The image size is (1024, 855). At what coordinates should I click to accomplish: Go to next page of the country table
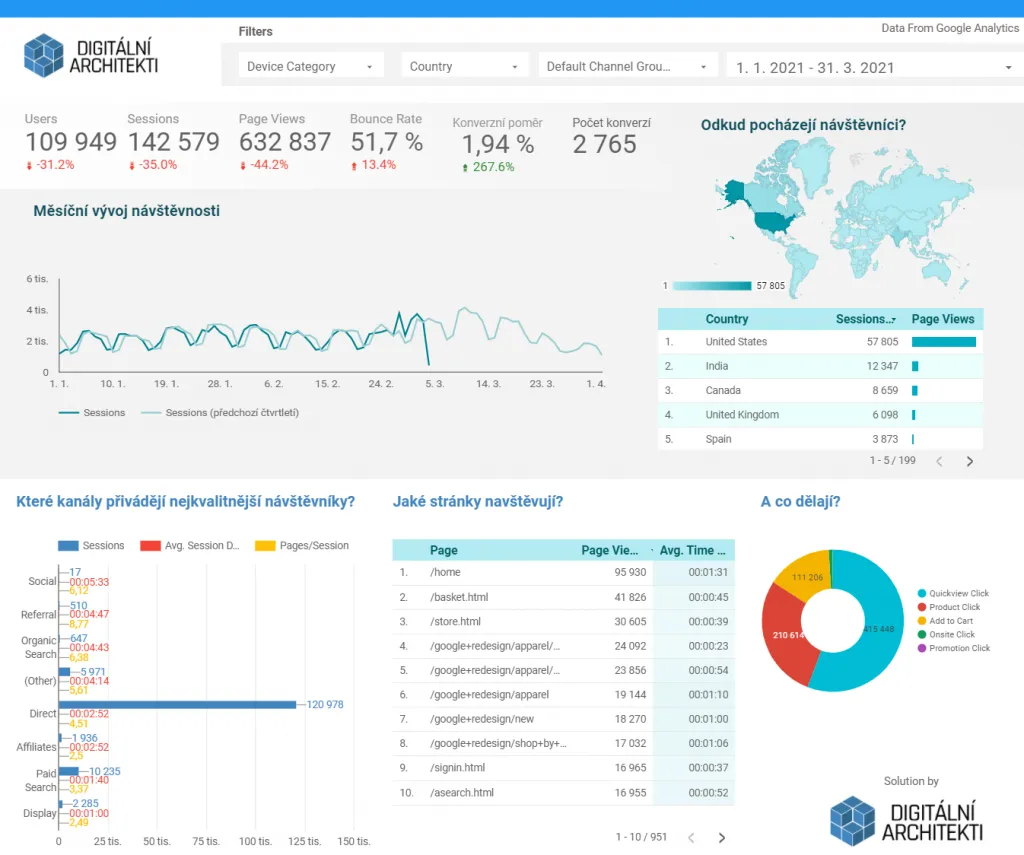click(x=970, y=461)
